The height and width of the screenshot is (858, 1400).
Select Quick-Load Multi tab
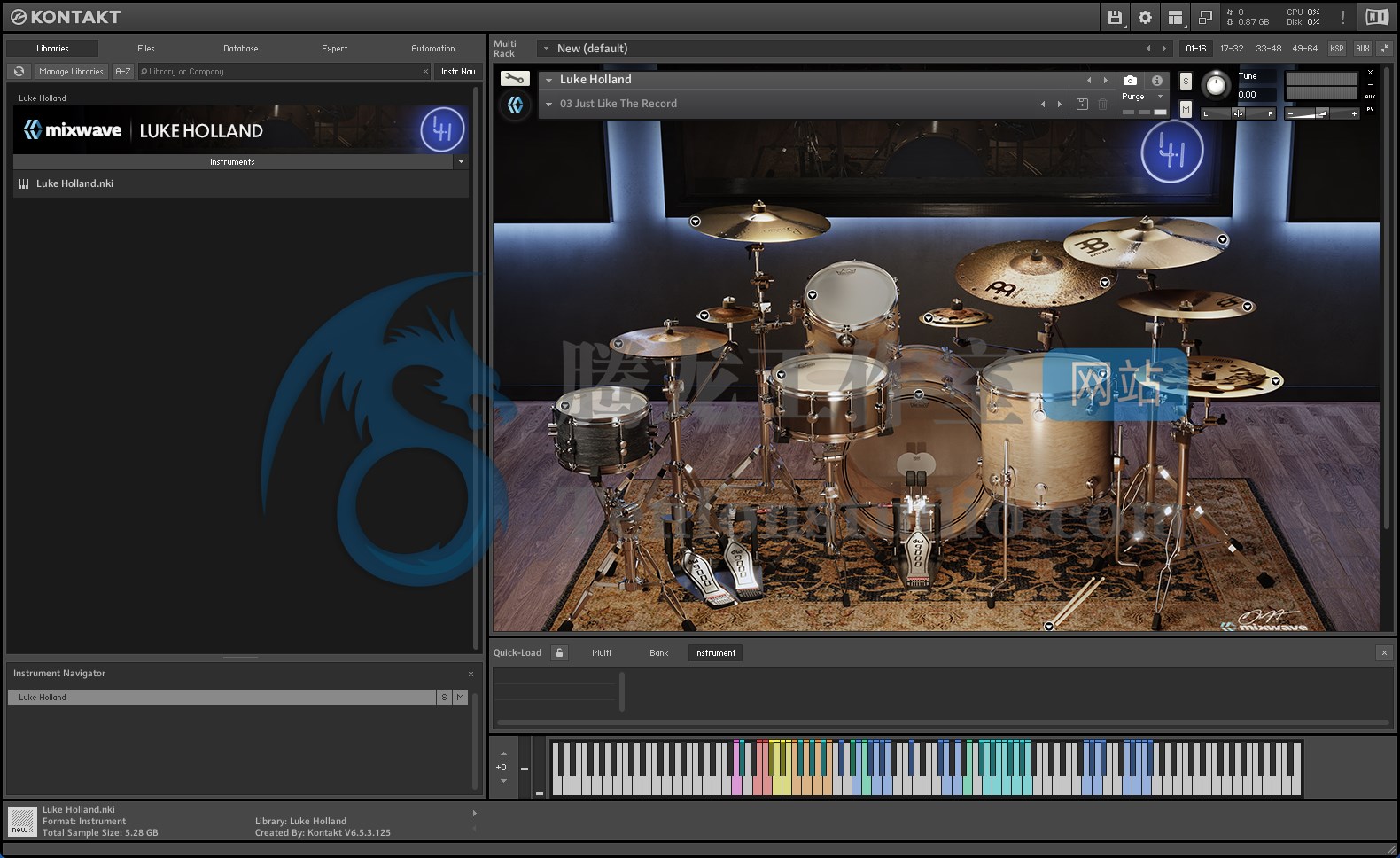(x=602, y=653)
